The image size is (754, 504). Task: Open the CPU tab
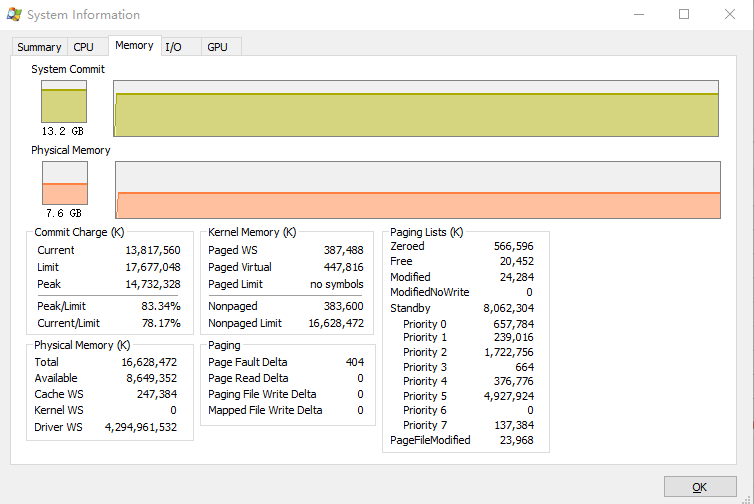coord(83,47)
